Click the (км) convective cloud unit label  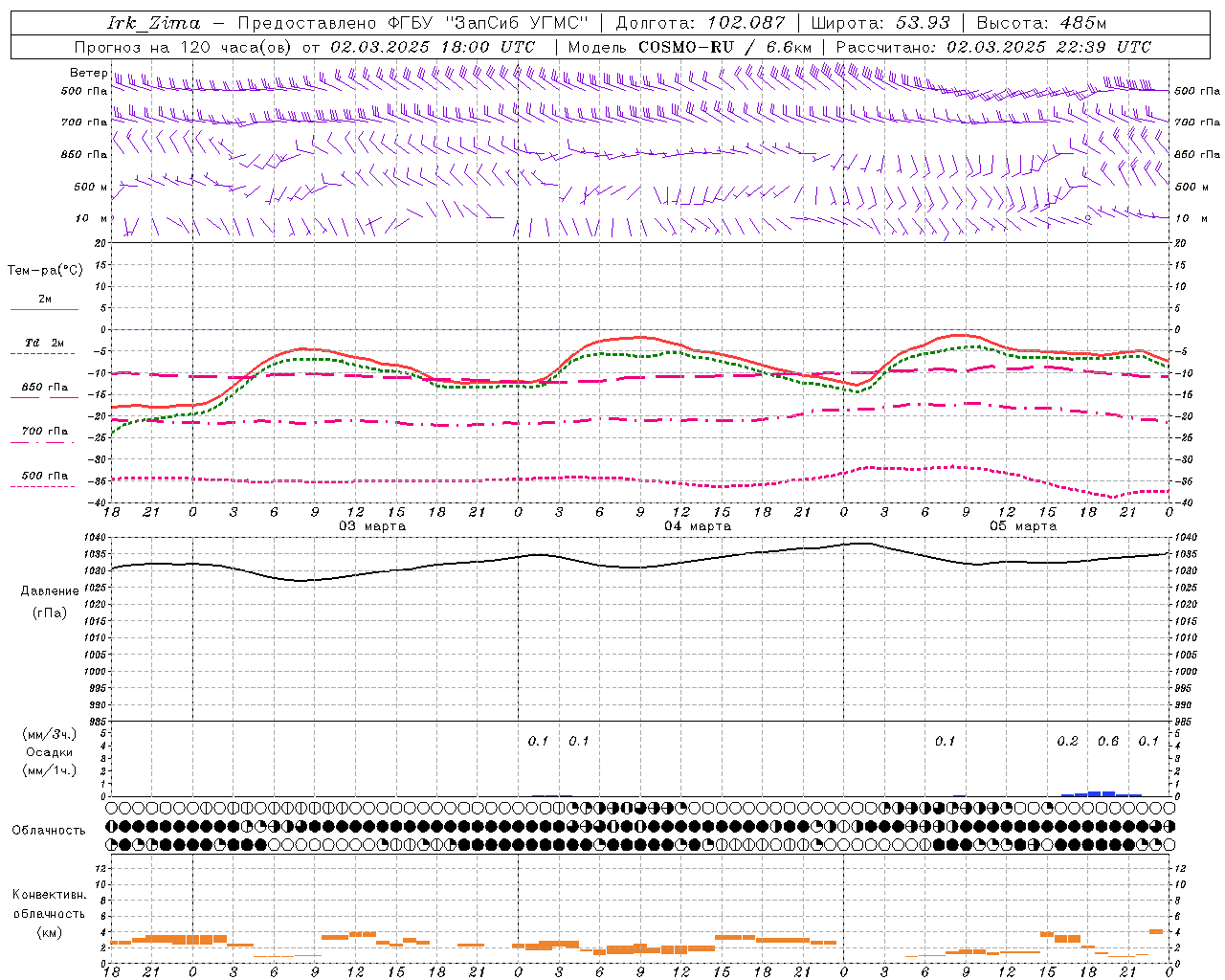point(49,932)
